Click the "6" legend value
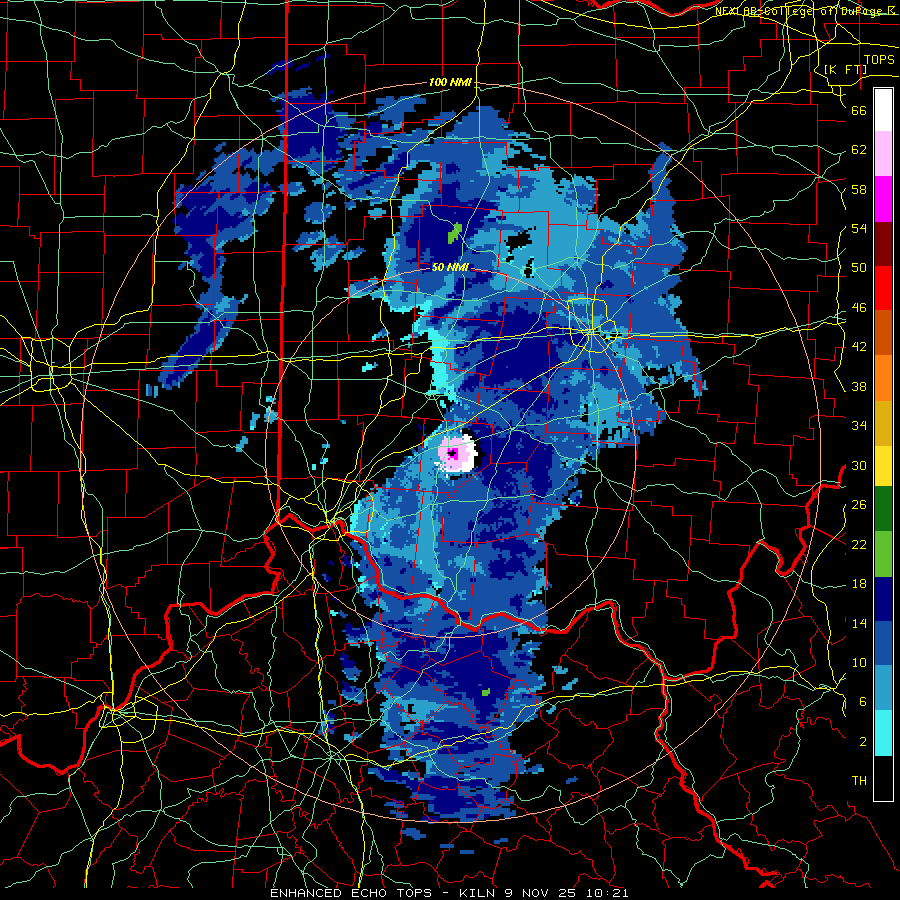The image size is (900, 900). click(863, 702)
